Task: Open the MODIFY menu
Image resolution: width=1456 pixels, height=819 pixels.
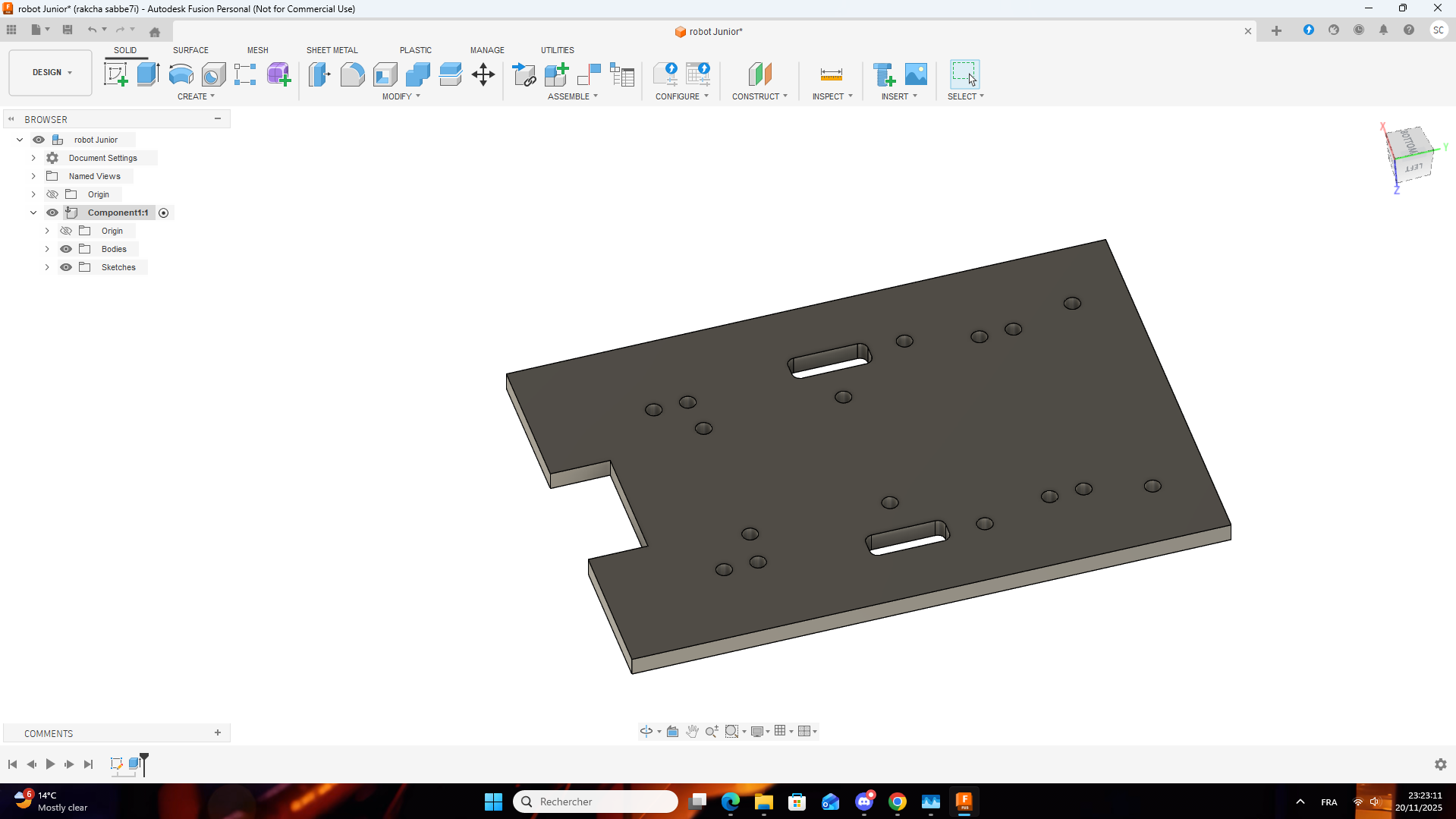Action: click(x=401, y=96)
